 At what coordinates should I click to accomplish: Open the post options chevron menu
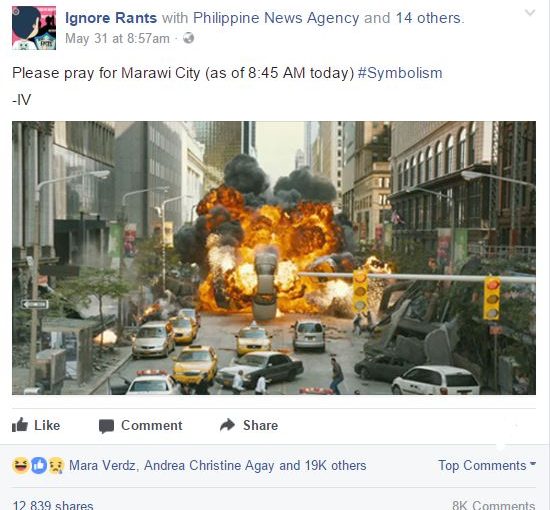tap(530, 13)
